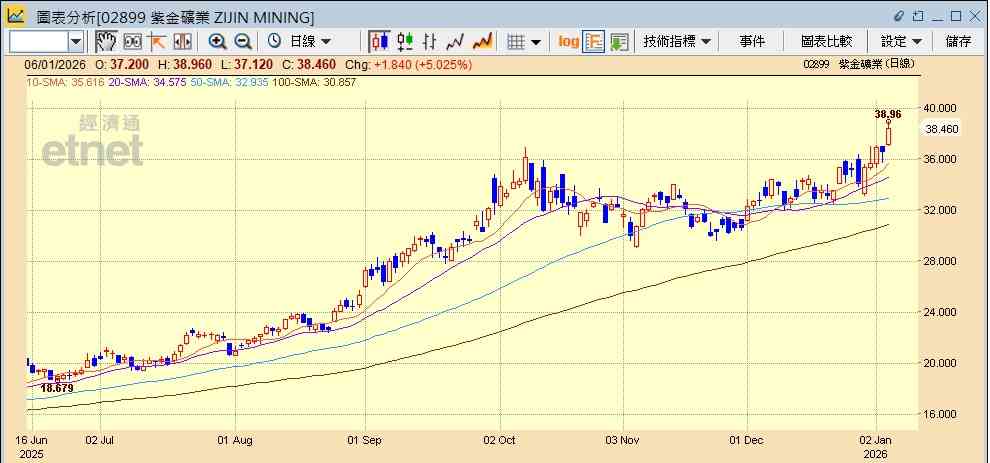Click the crosshair binoculars view icon

click(x=133, y=42)
